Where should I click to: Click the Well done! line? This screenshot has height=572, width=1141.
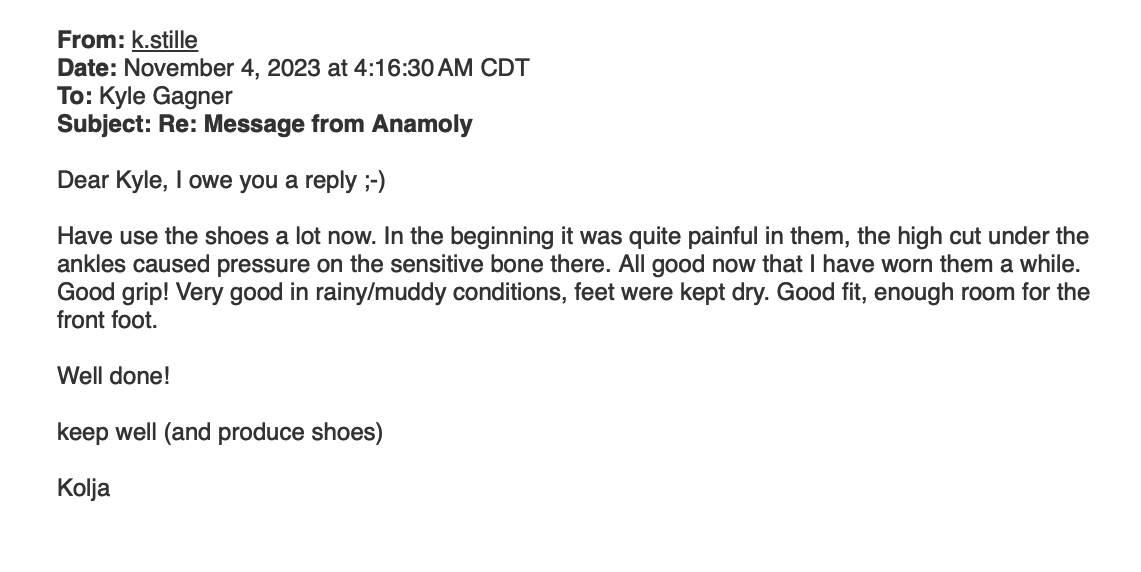pyautogui.click(x=114, y=376)
